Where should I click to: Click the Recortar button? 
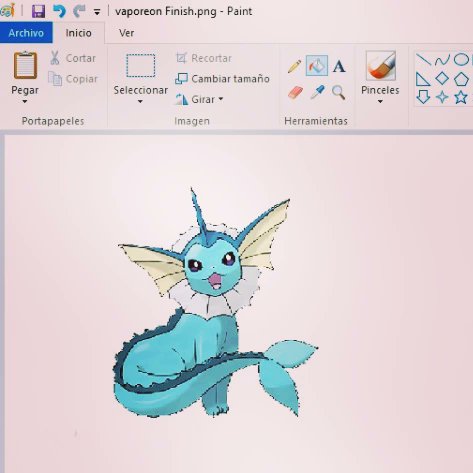click(203, 58)
